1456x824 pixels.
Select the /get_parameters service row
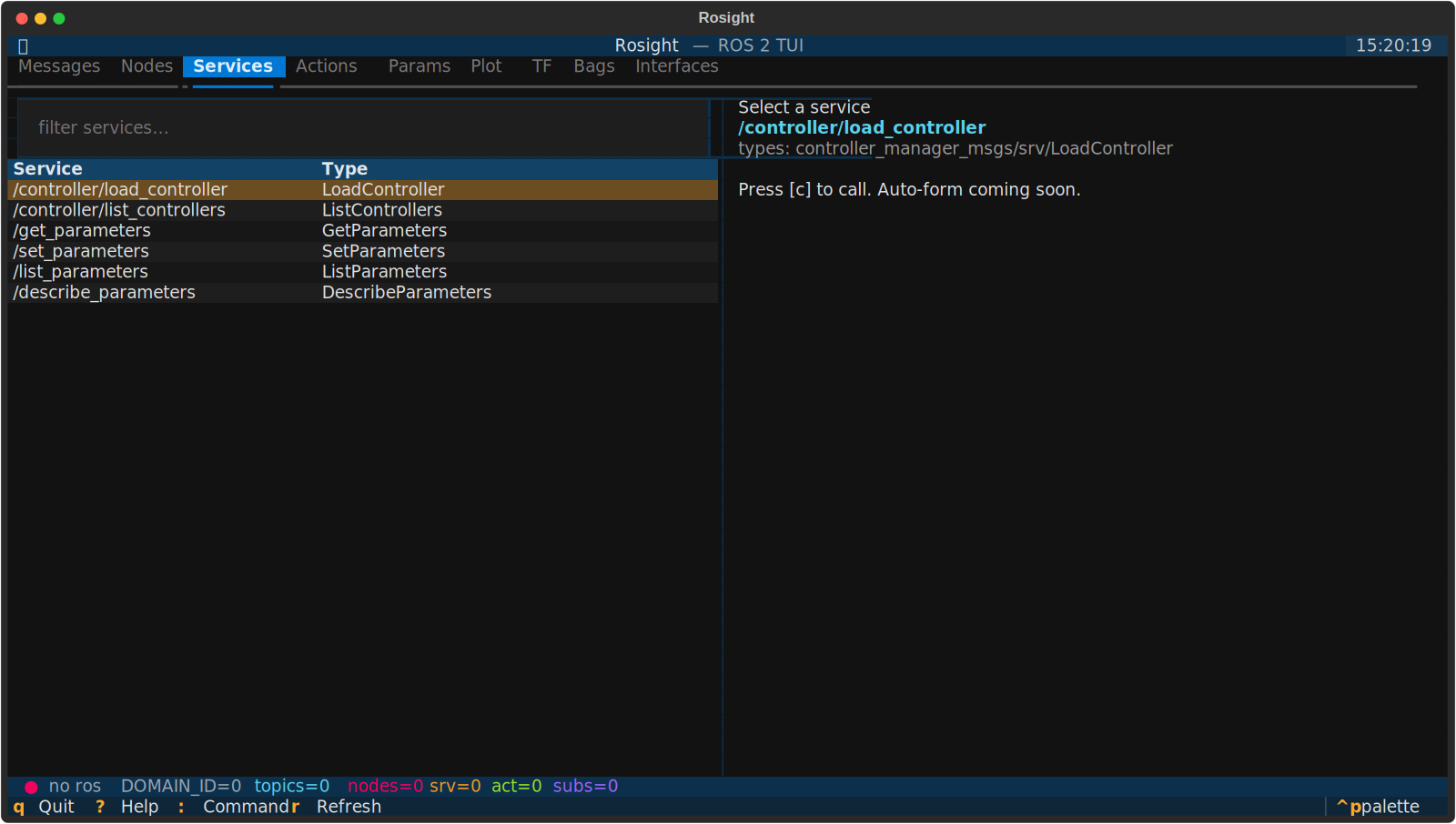point(362,231)
